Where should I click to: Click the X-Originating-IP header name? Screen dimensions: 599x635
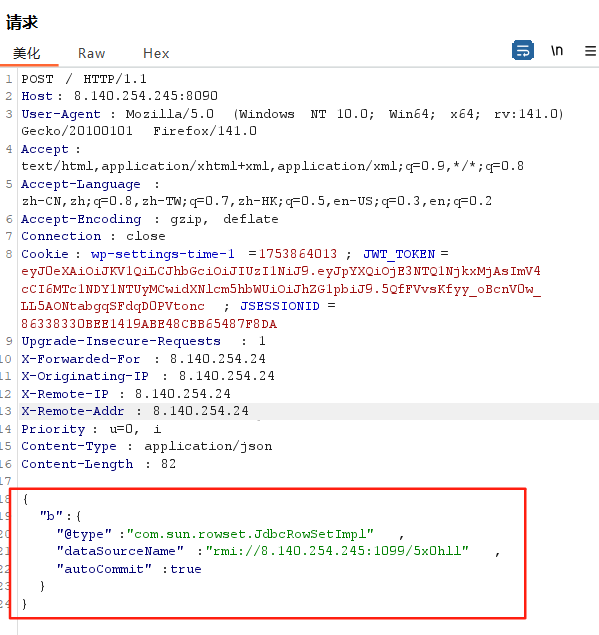(85, 376)
